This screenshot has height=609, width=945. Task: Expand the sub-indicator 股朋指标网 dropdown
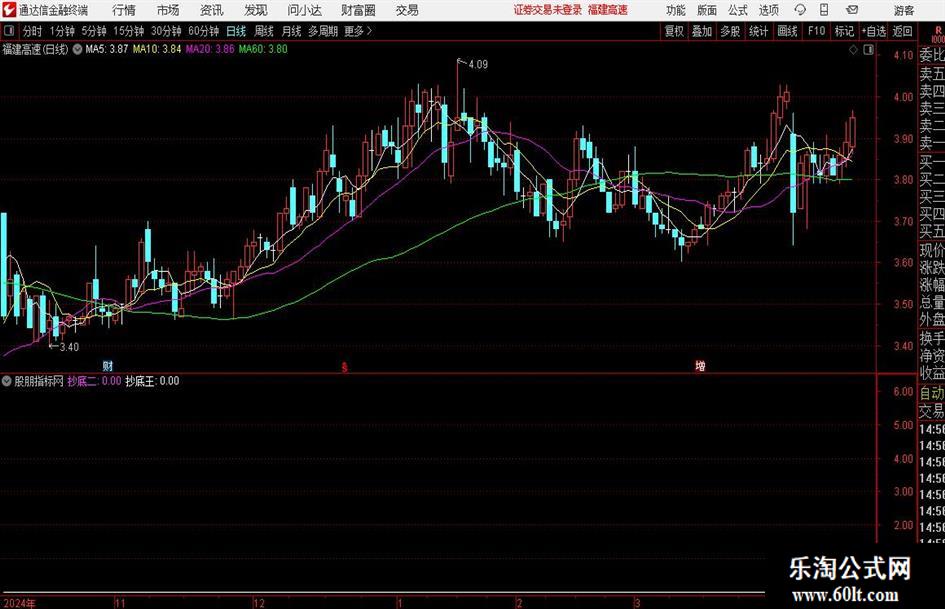pos(7,381)
